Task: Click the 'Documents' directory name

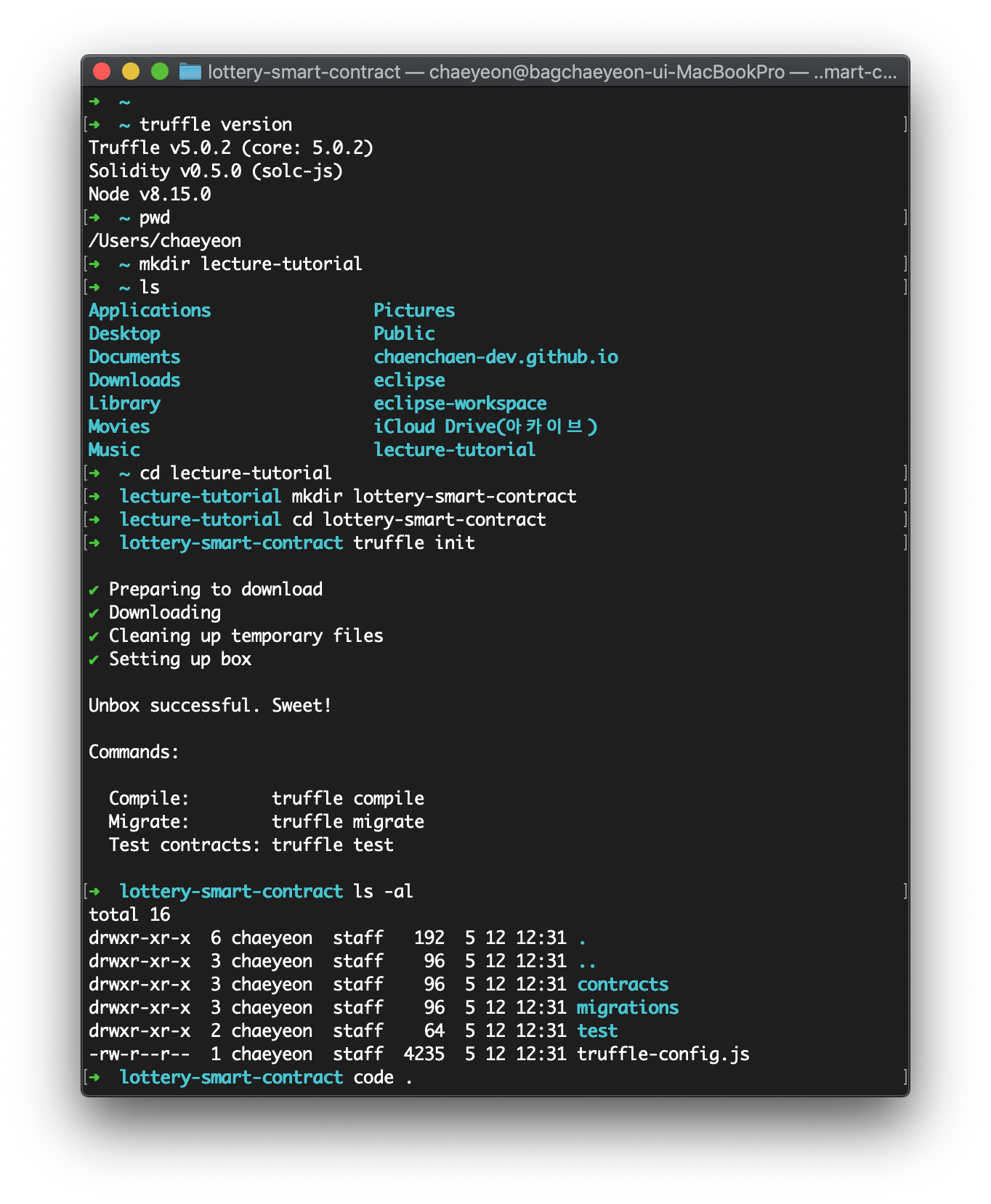Action: click(x=134, y=357)
